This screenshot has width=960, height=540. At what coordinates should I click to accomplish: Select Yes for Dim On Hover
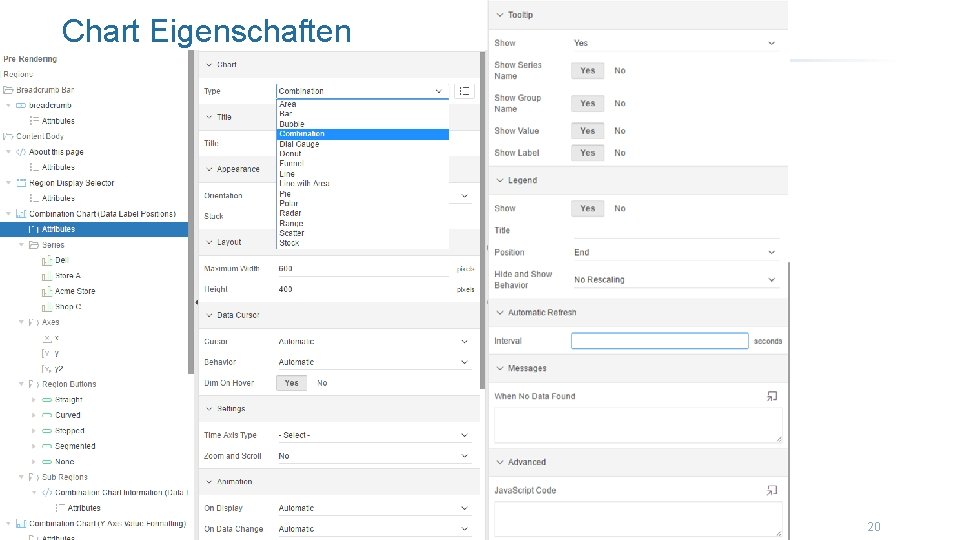[291, 383]
